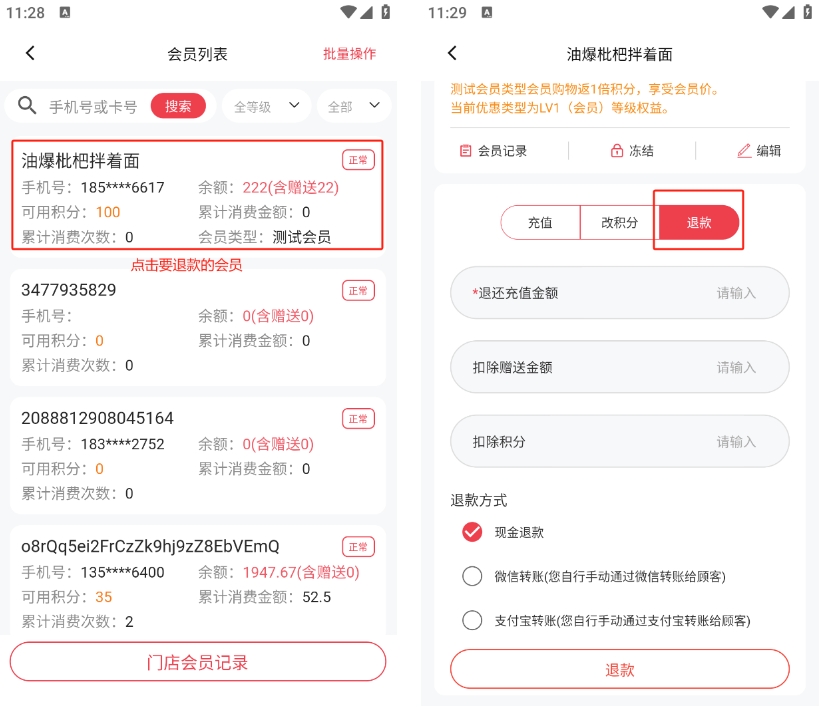Switch to the 退款 tab
820x707 pixels.
coord(699,222)
